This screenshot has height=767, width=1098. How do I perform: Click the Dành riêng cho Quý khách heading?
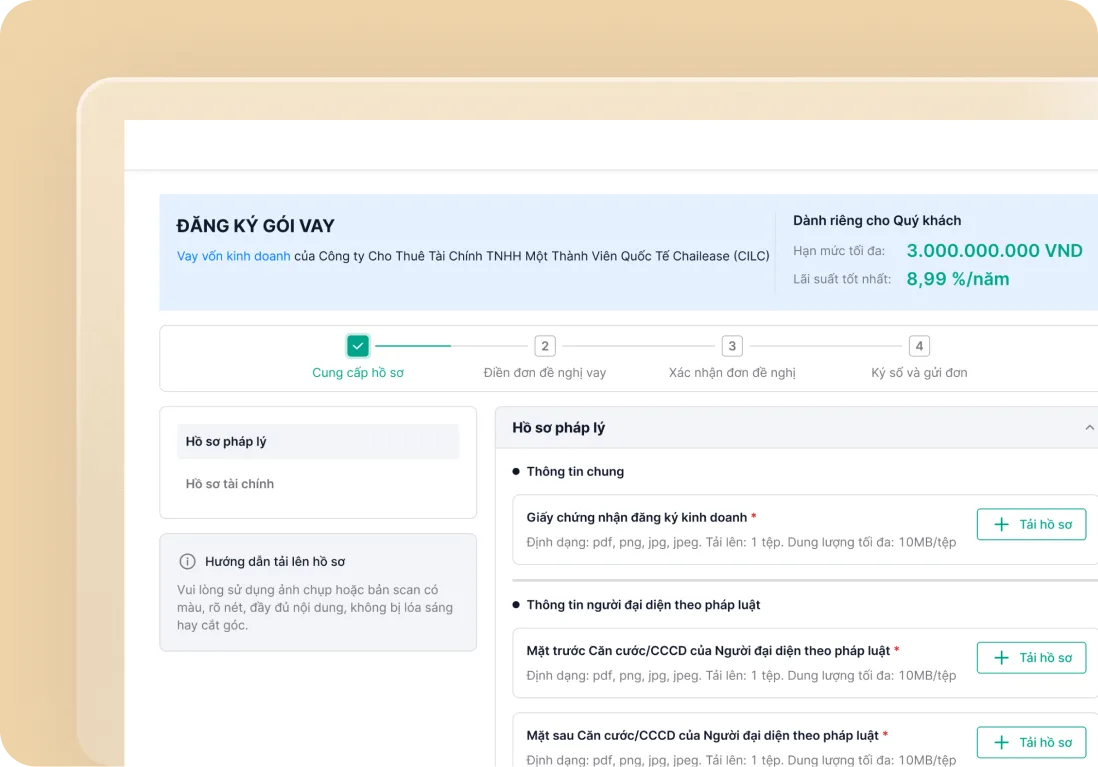877,221
